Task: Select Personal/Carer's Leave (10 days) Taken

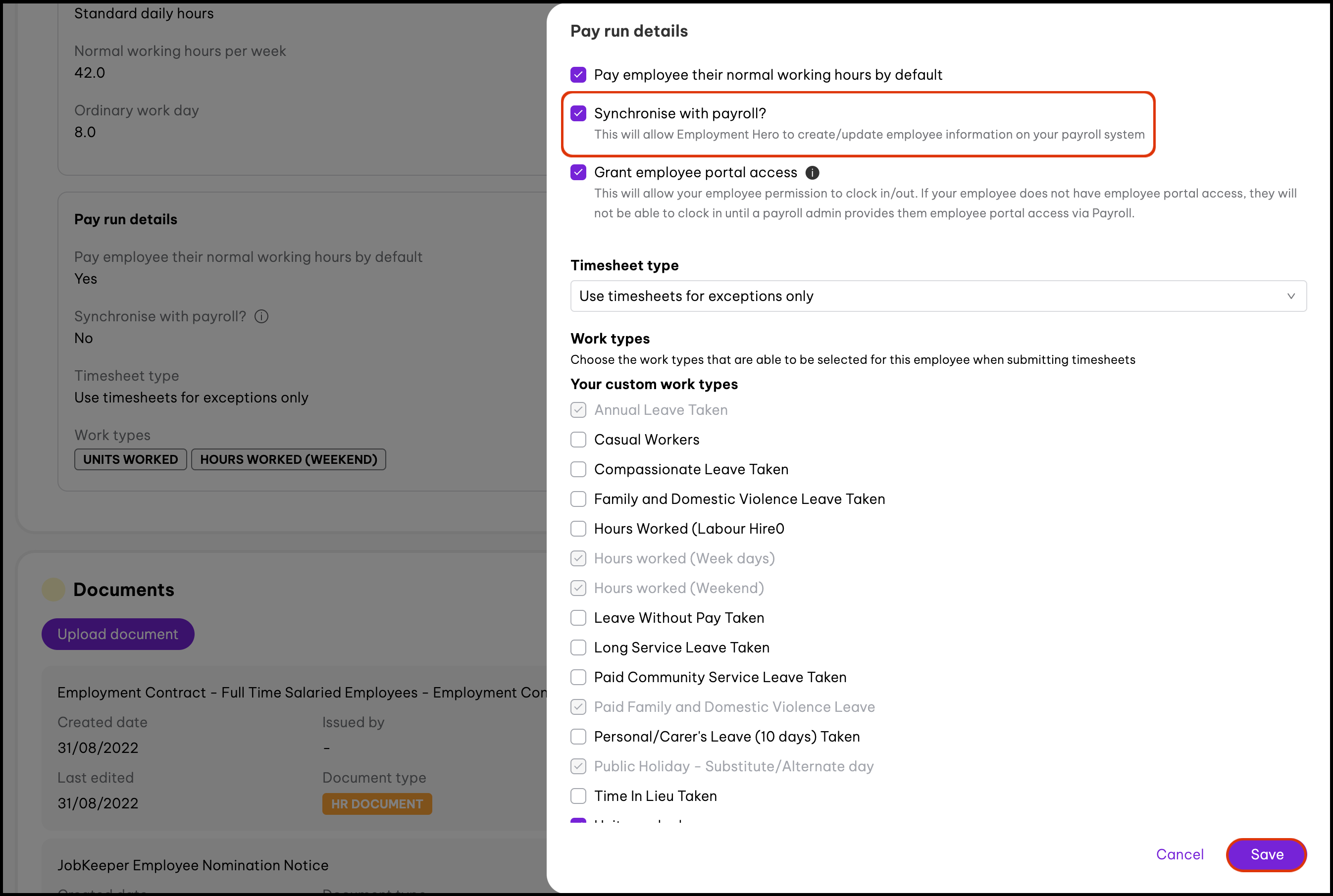Action: [x=578, y=737]
